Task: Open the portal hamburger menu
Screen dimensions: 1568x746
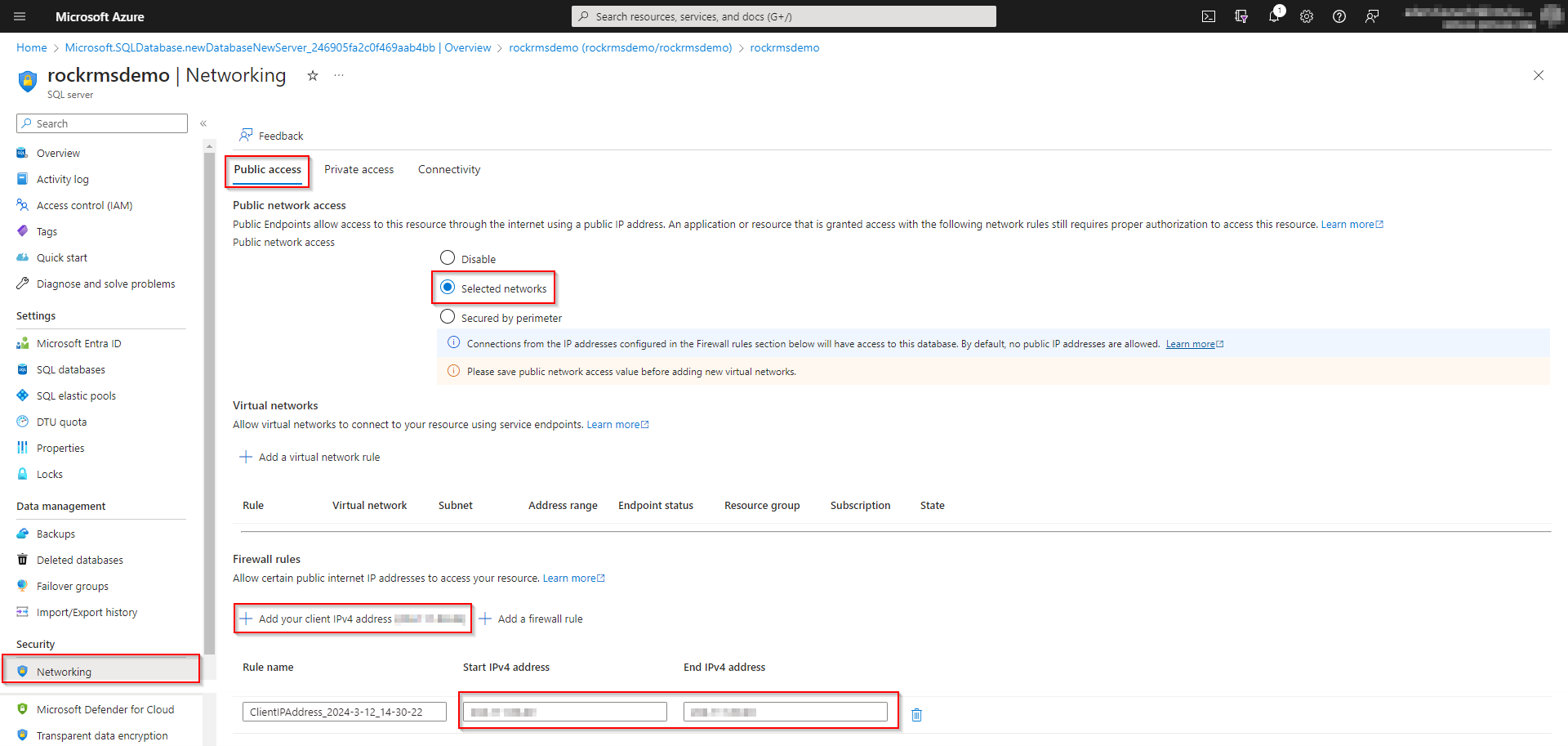Action: pyautogui.click(x=20, y=16)
